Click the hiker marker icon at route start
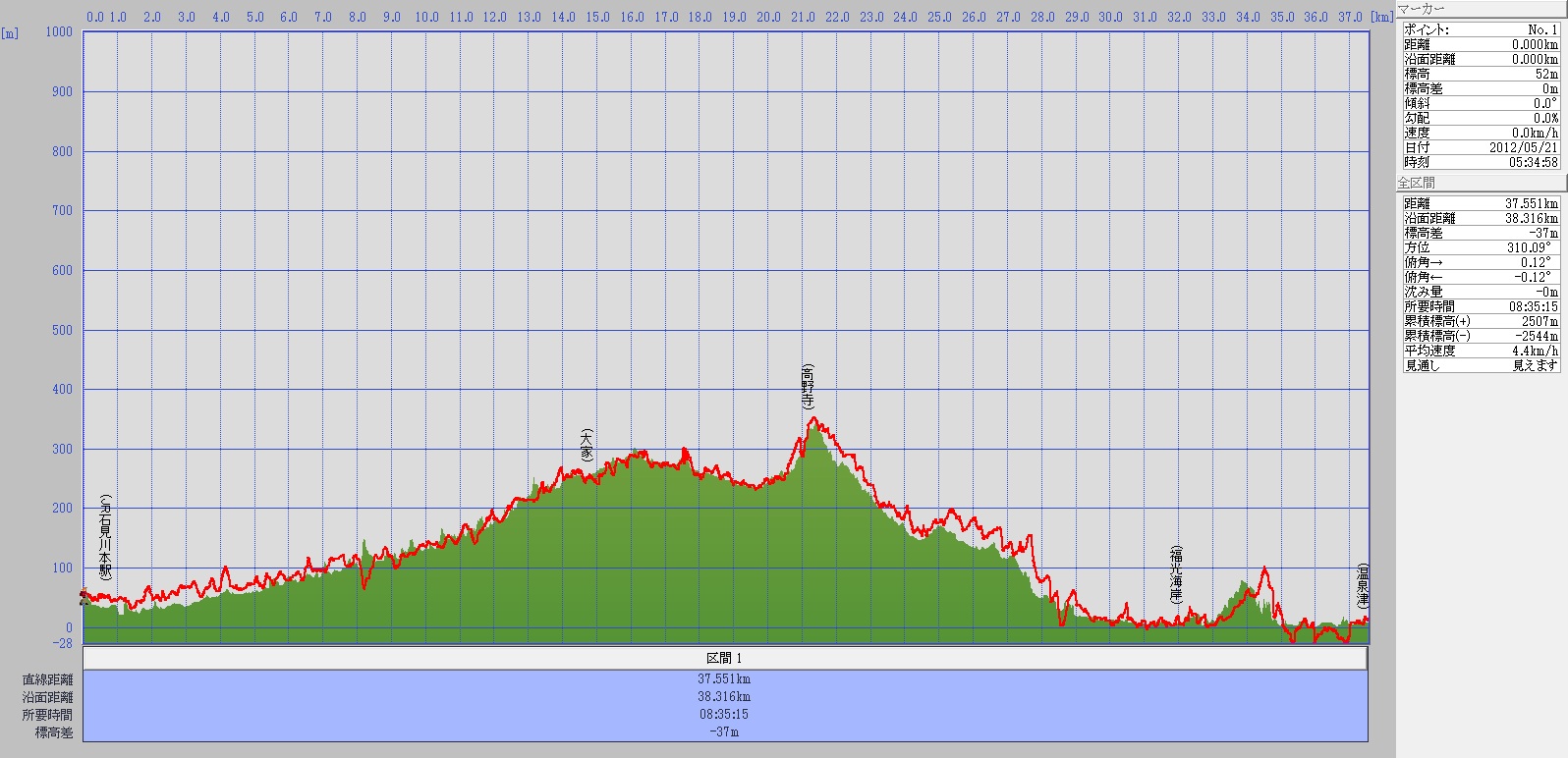Screen dimensions: 1568x758 tap(84, 596)
